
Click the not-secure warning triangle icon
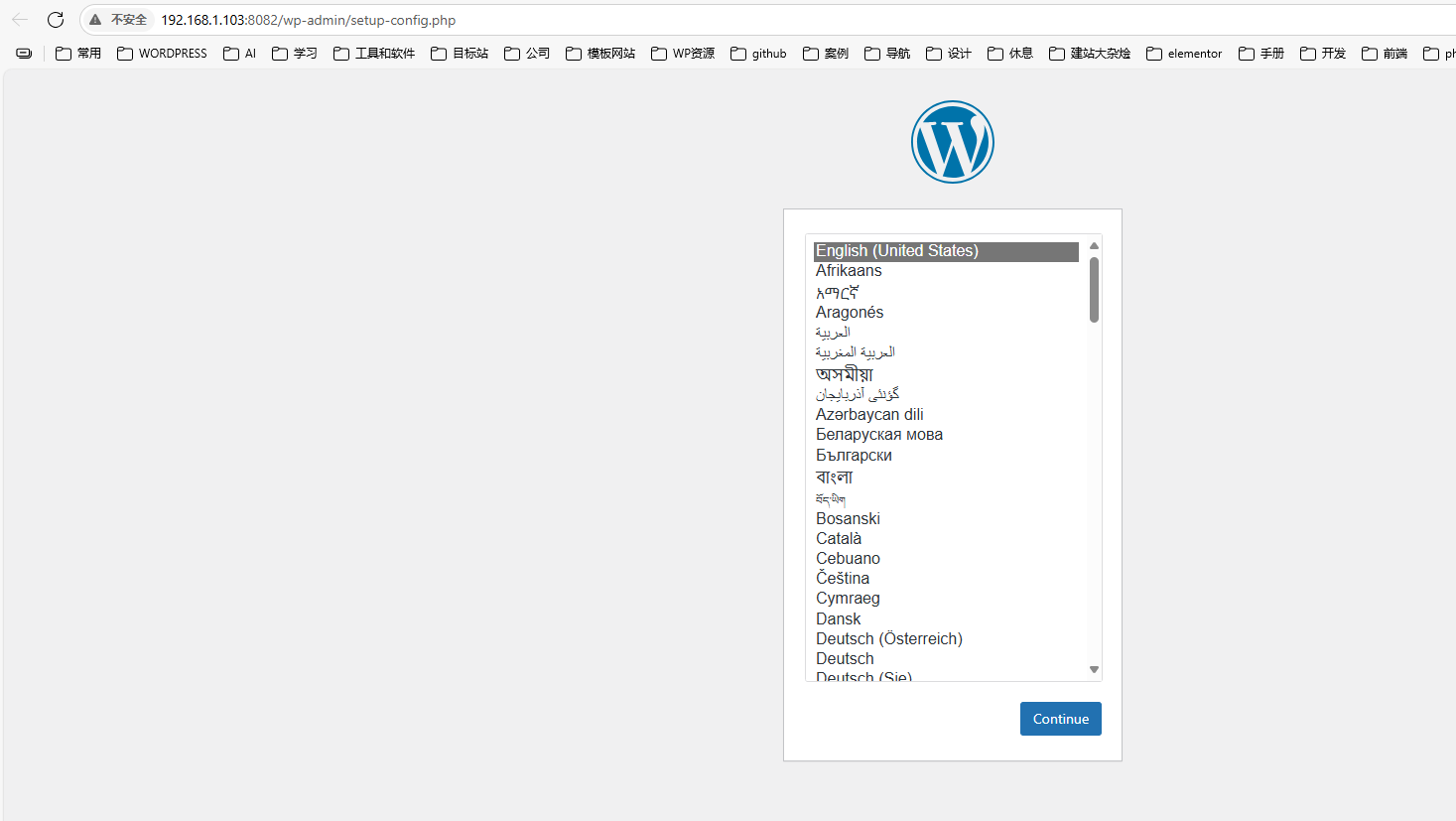(95, 20)
